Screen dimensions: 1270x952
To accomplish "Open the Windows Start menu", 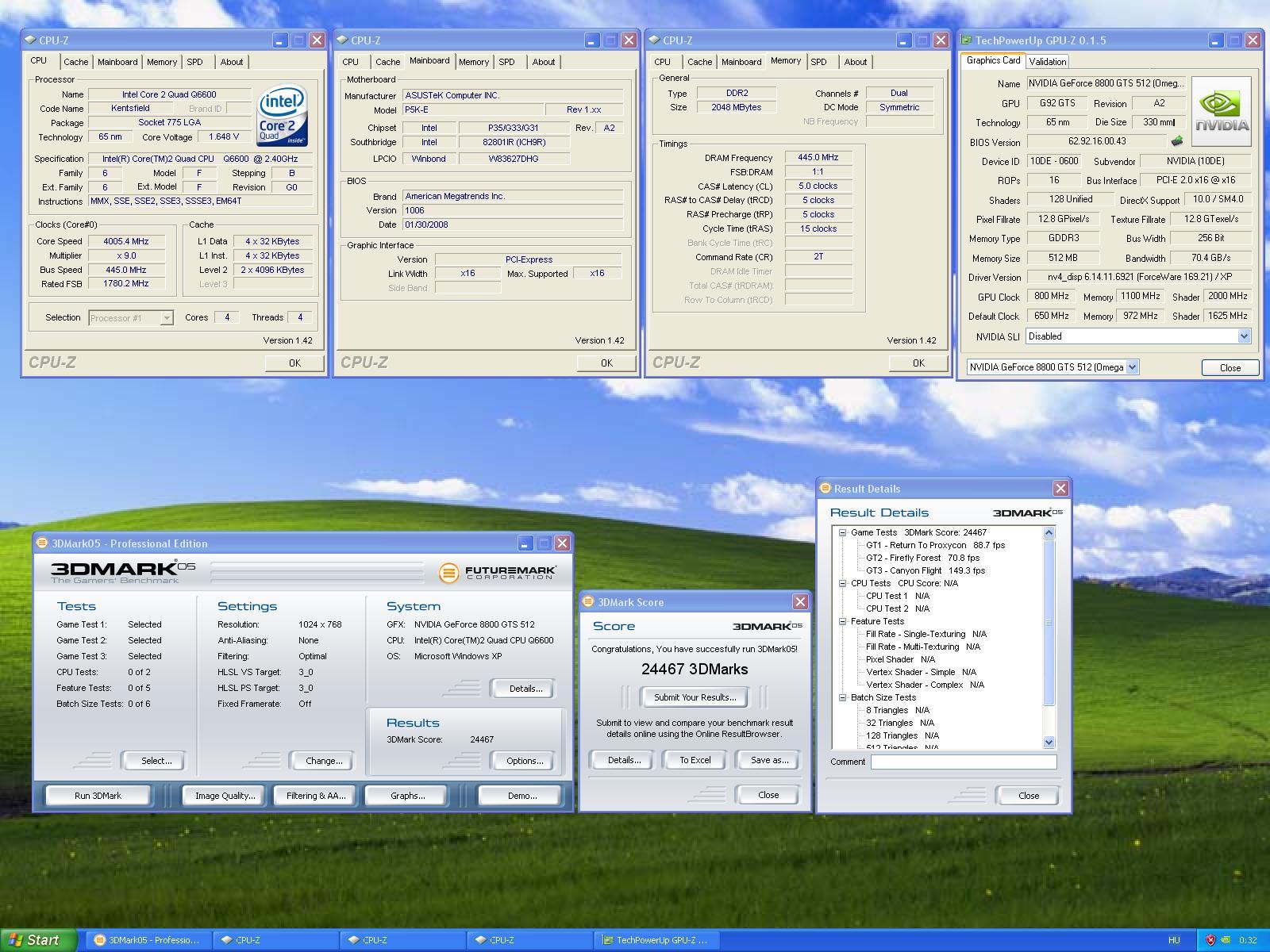I will 39,940.
